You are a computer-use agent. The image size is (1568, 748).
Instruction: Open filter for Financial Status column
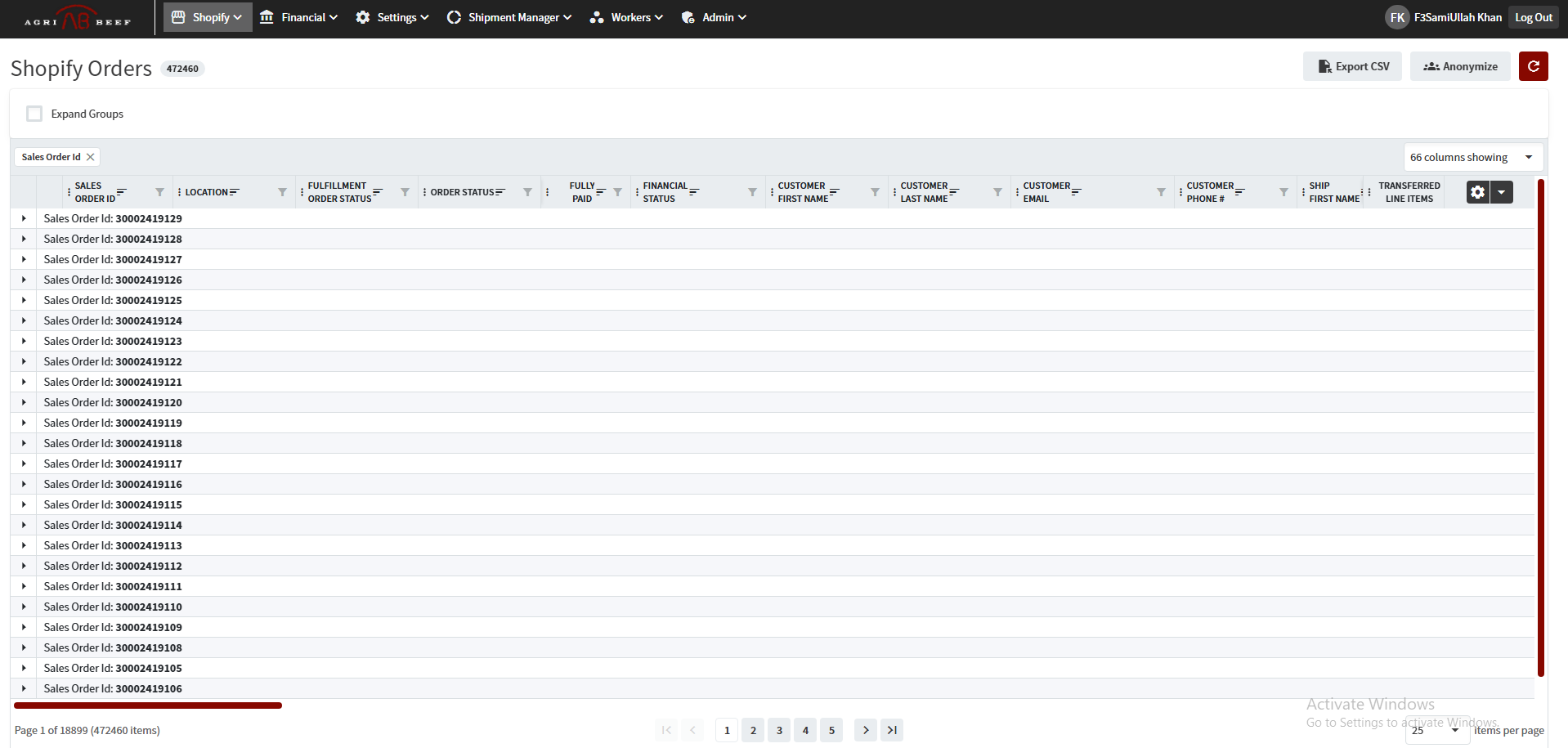752,192
